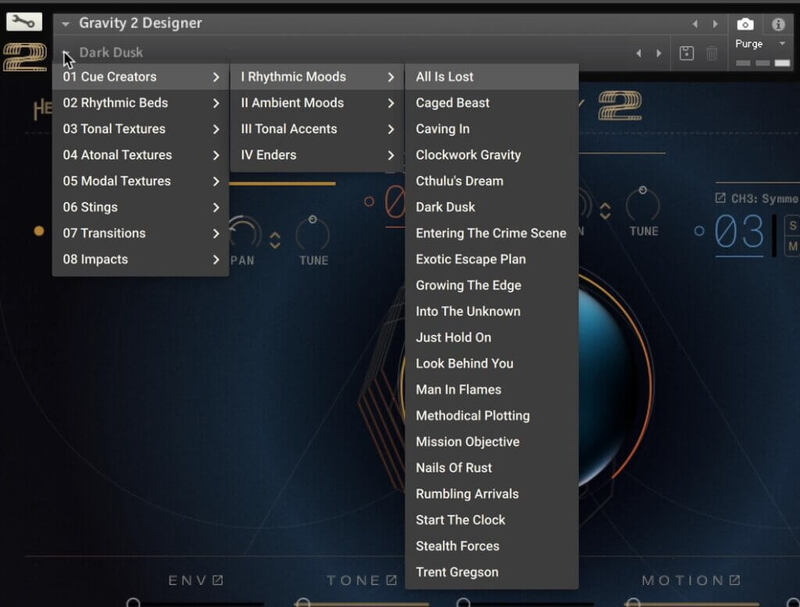This screenshot has height=607, width=800.
Task: Open the Gravity 2 Designer instrument dropdown
Action: point(65,23)
